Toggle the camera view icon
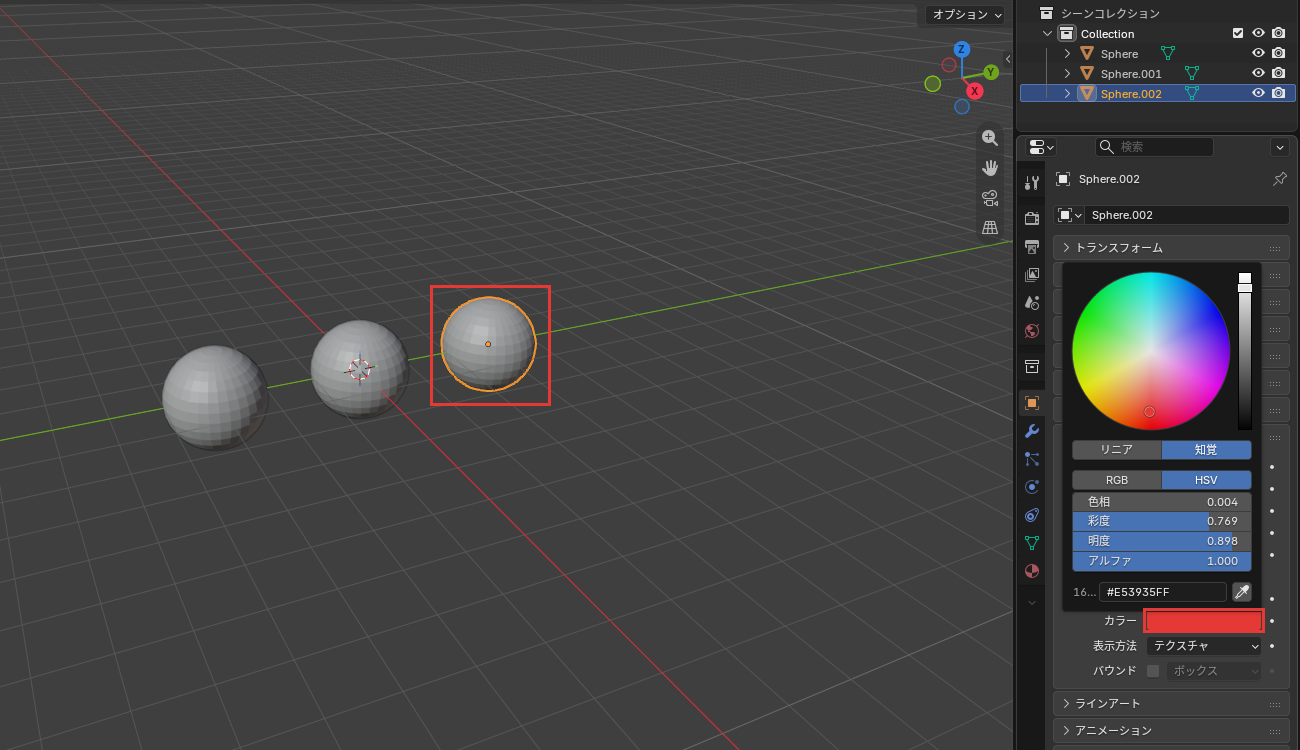Screen dimensions: 1300x750 click(x=990, y=197)
